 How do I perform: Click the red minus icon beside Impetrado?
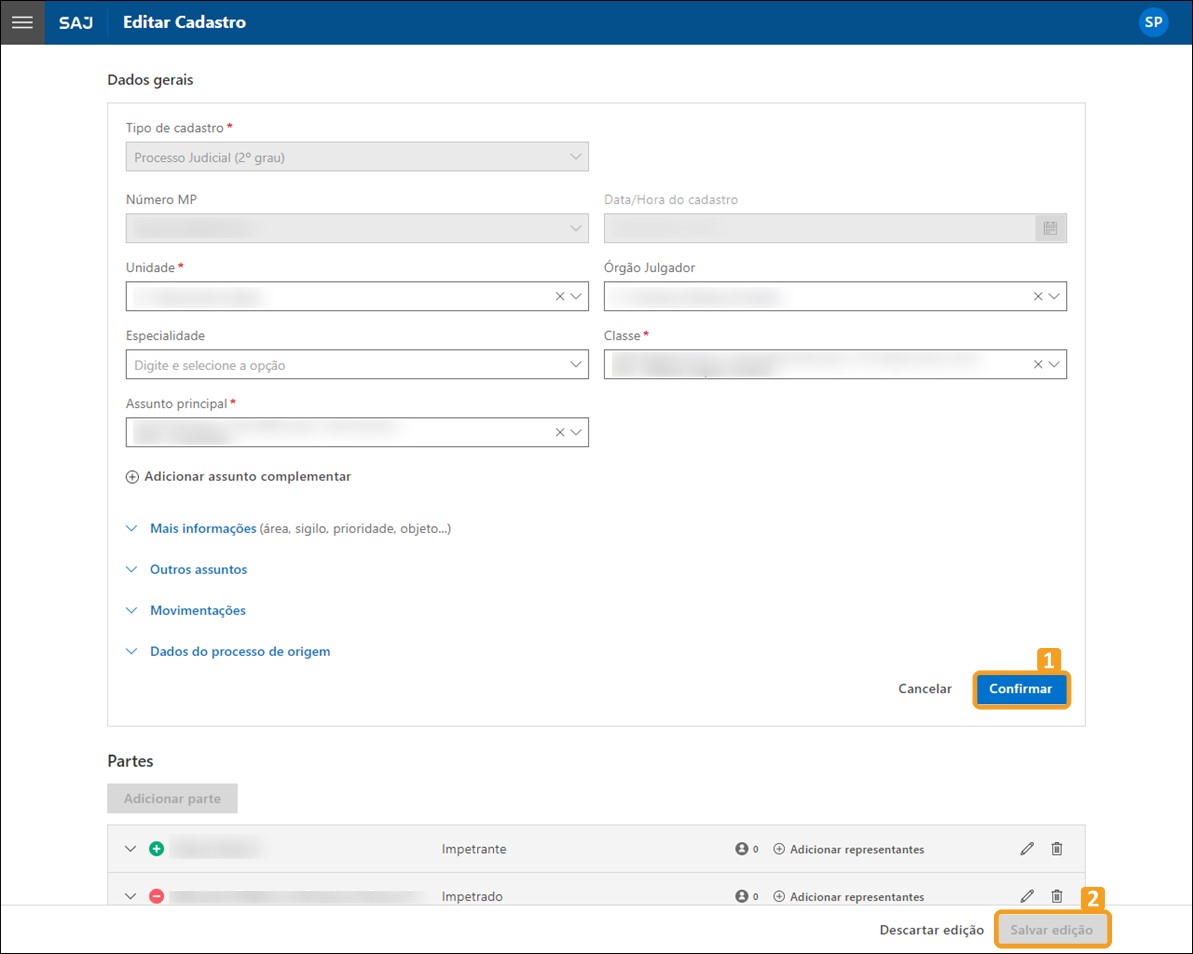point(156,896)
